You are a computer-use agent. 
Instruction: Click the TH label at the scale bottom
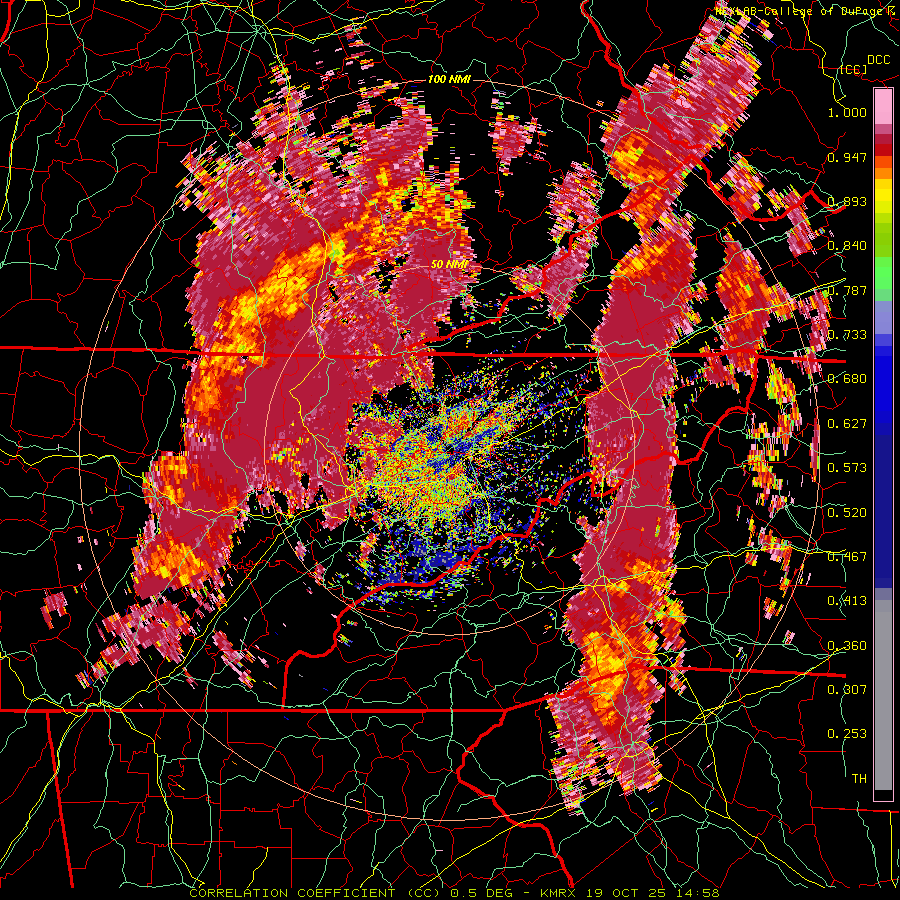(x=859, y=779)
